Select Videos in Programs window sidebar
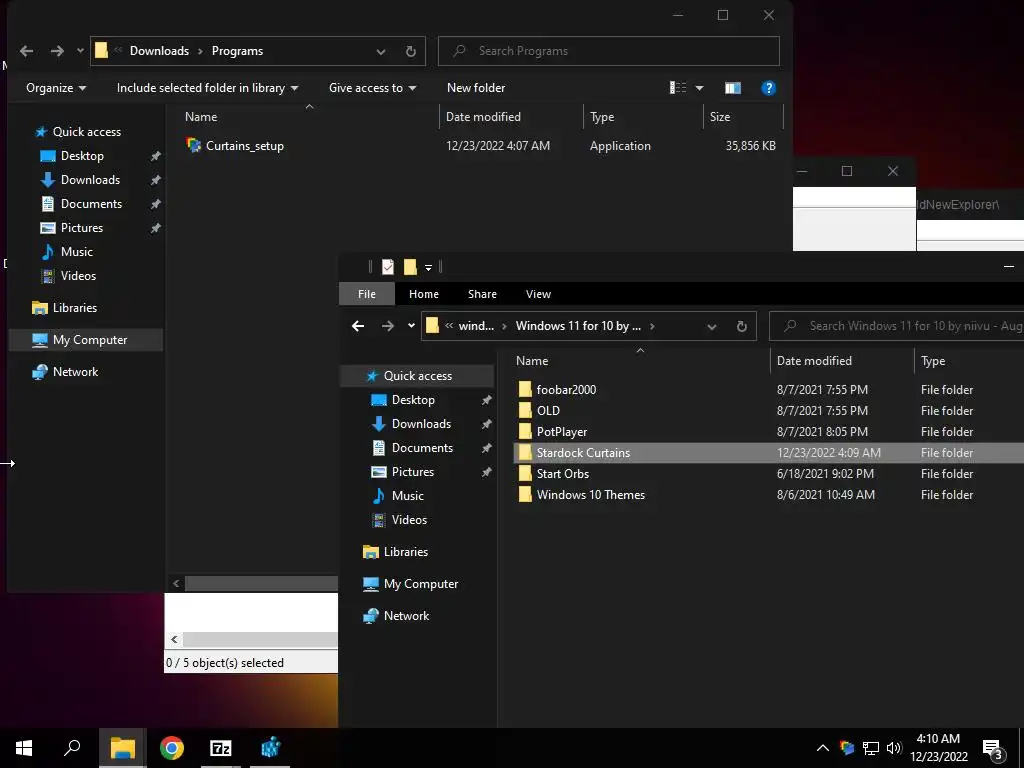 [78, 276]
